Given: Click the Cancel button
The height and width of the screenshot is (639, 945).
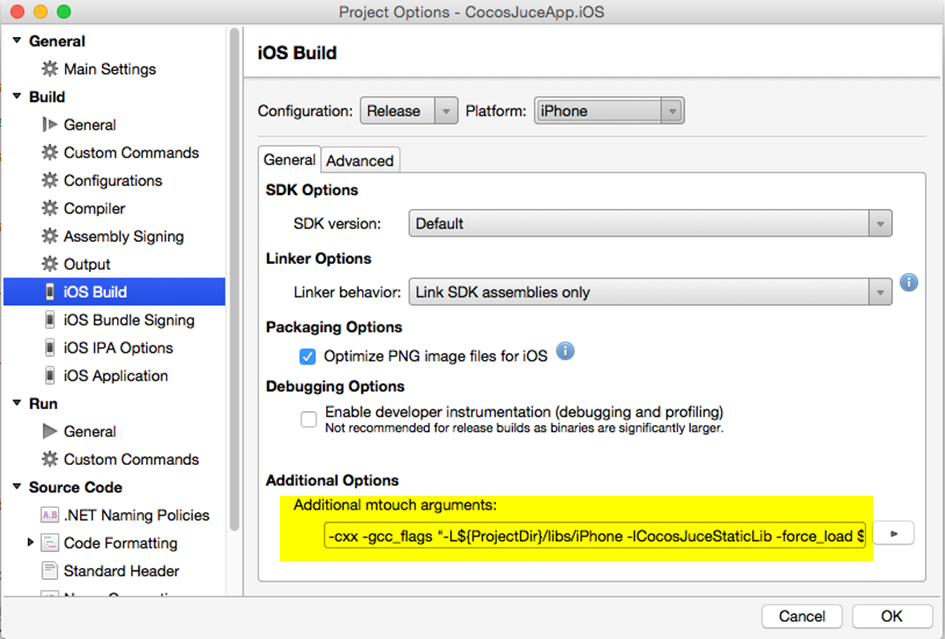Looking at the screenshot, I should (802, 616).
